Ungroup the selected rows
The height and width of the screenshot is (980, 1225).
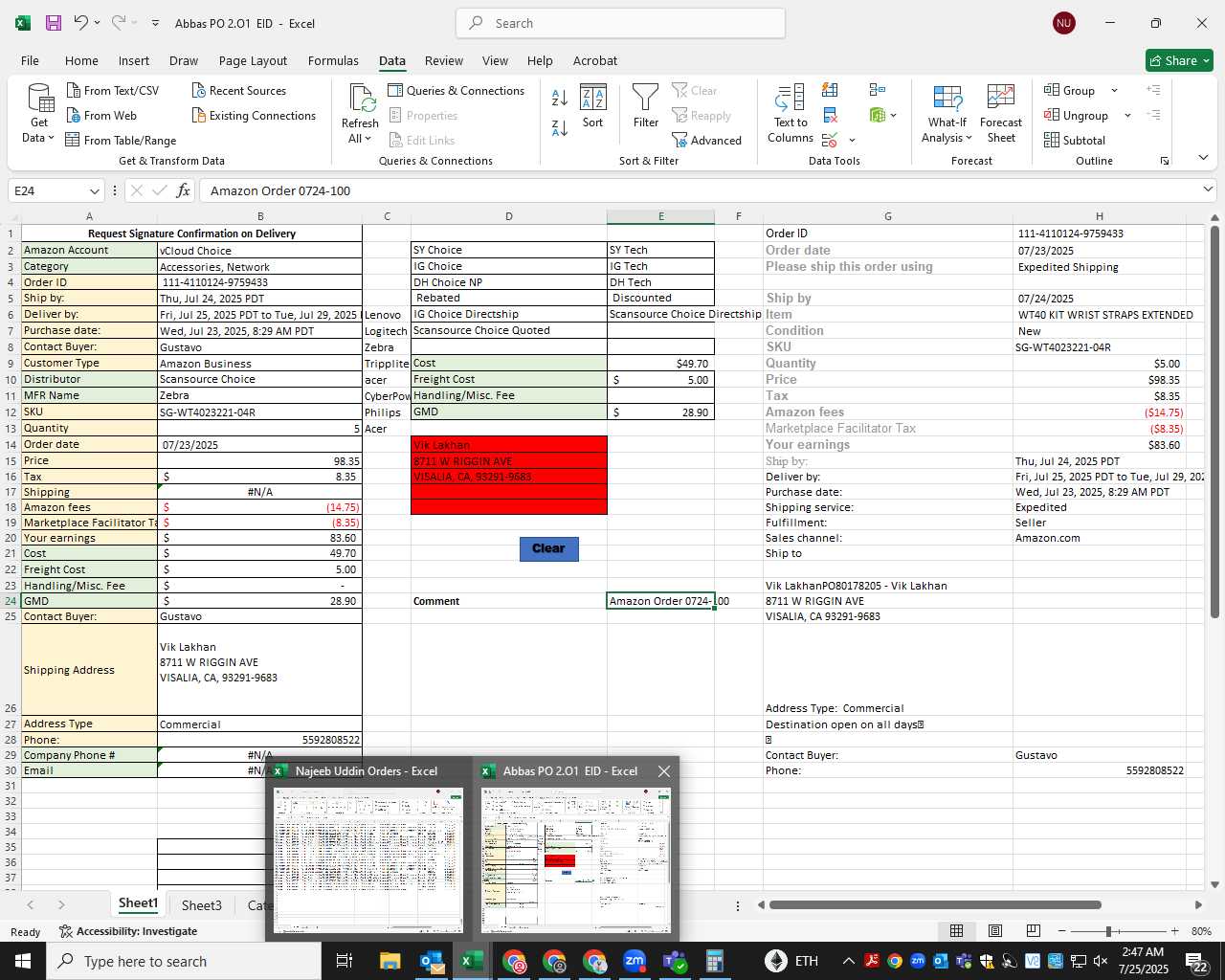[1077, 116]
